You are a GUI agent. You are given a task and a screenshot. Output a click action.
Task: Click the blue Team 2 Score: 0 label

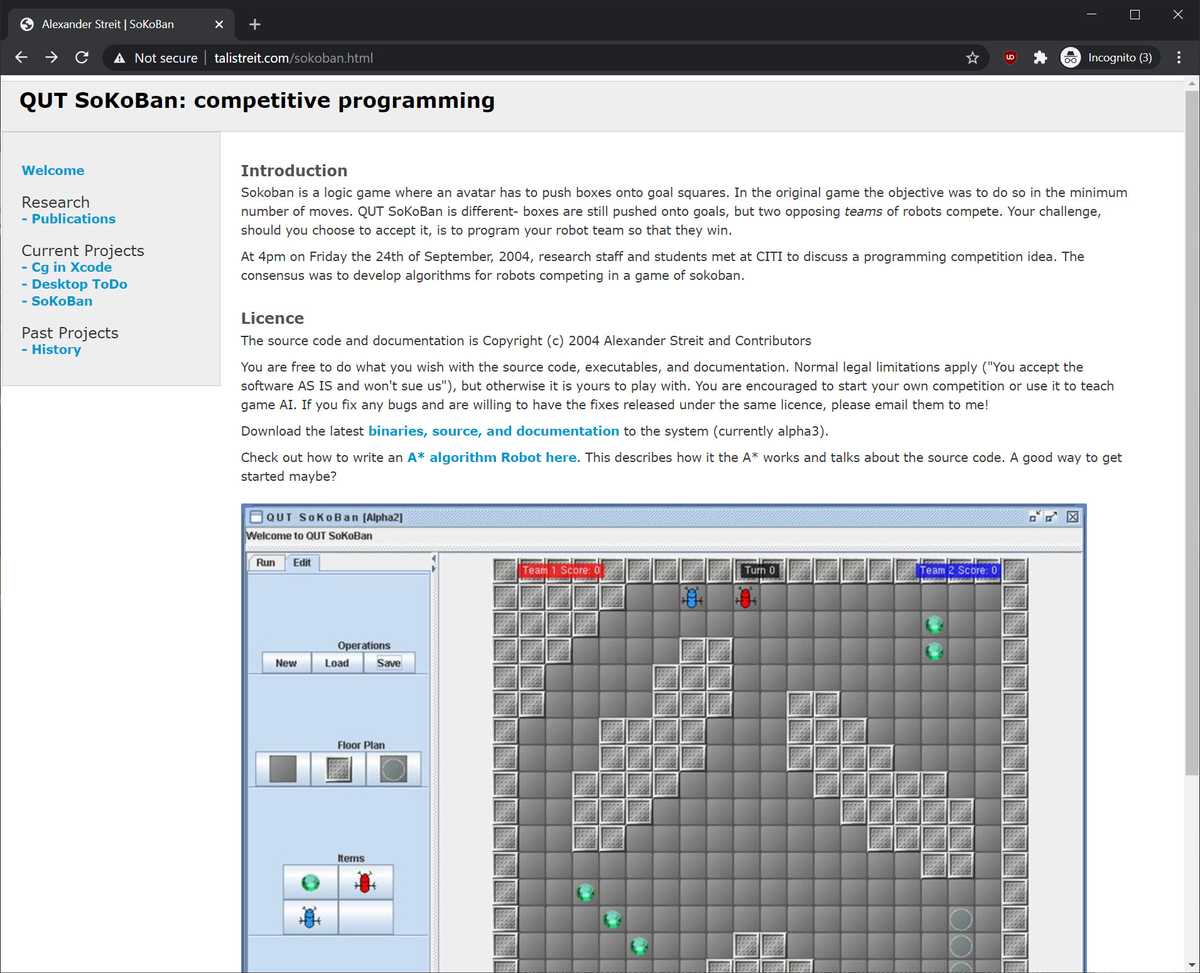(x=958, y=571)
